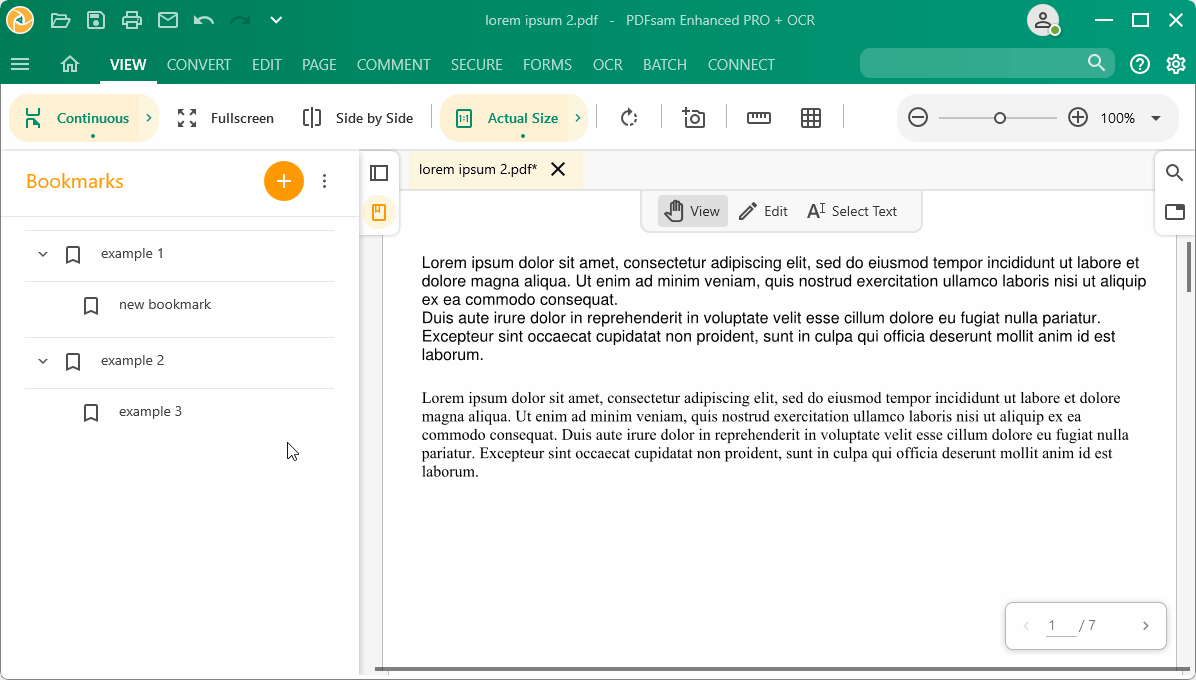Switch to Select Text mode
The image size is (1196, 680).
pos(851,211)
